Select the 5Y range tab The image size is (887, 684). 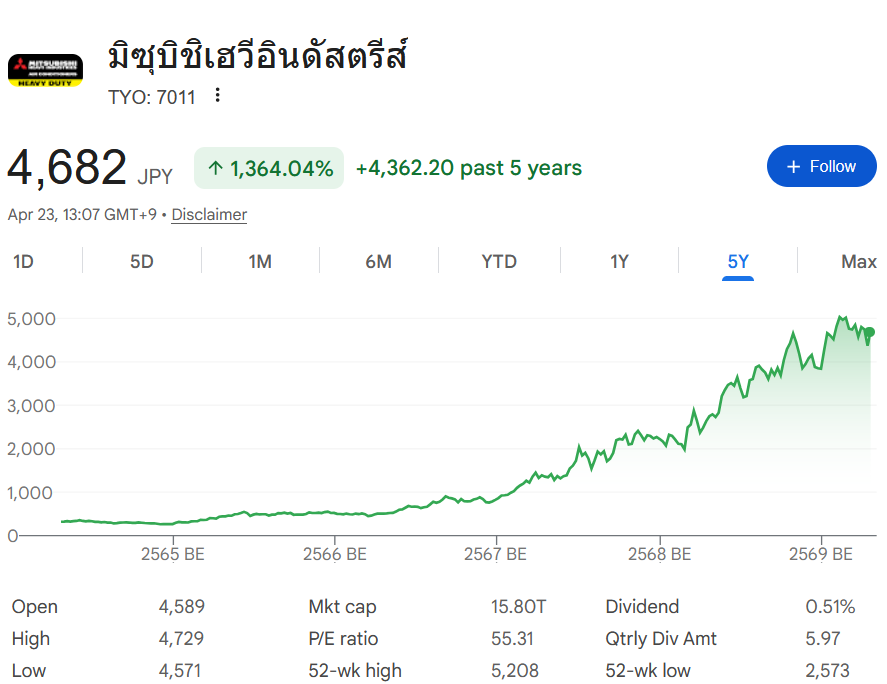click(738, 262)
